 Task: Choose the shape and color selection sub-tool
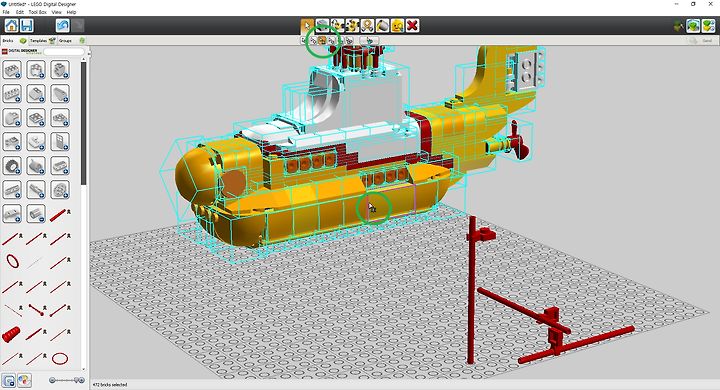[350, 40]
